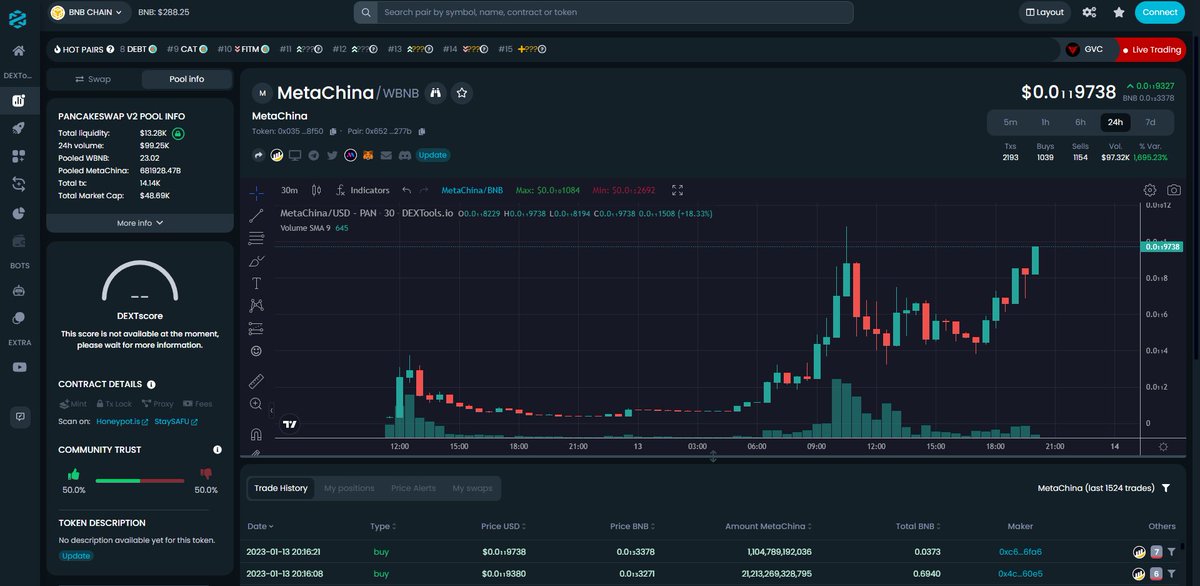Image resolution: width=1200 pixels, height=586 pixels.
Task: Undo last chart action
Action: tap(406, 190)
